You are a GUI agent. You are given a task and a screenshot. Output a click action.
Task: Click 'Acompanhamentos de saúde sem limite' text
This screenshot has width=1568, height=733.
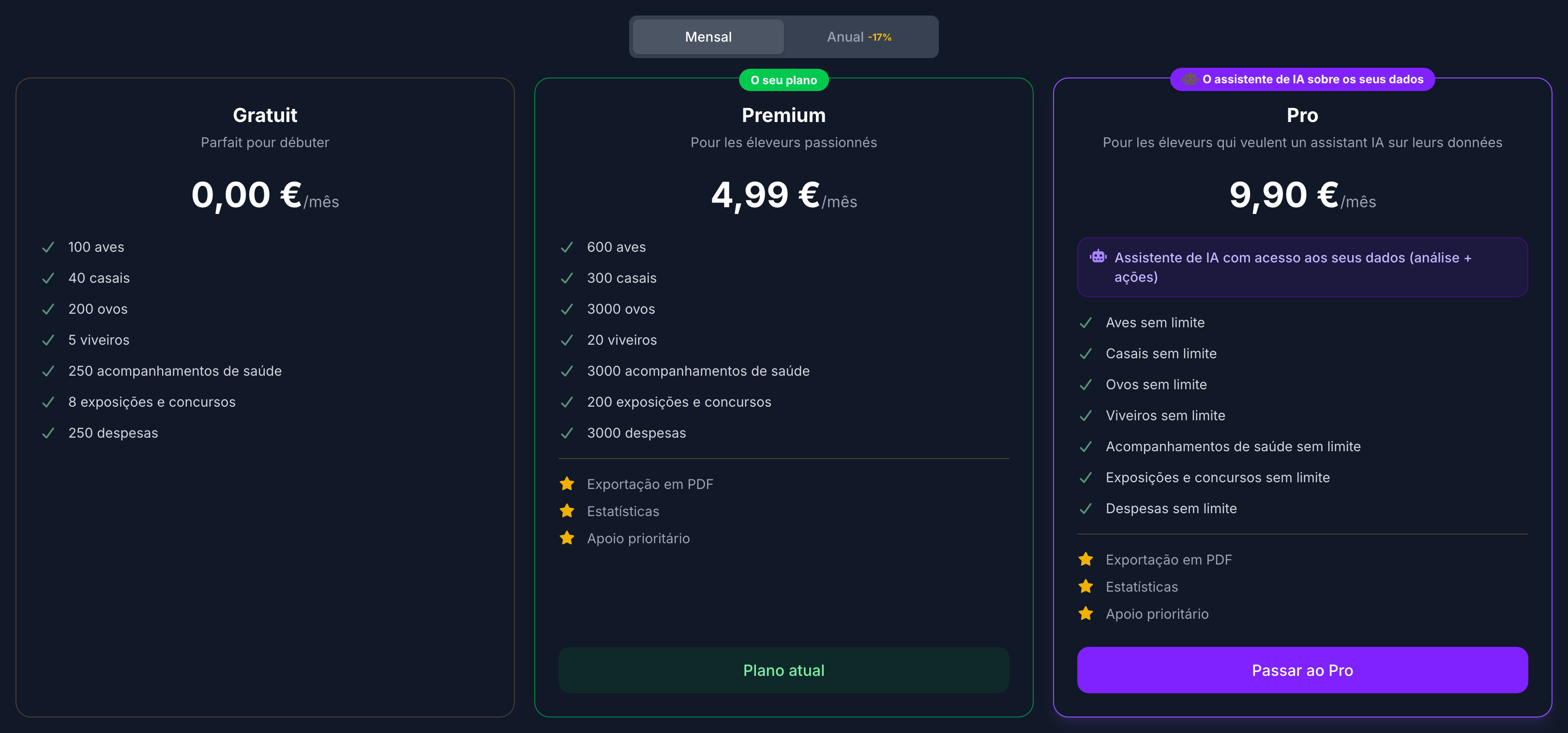pos(1233,446)
